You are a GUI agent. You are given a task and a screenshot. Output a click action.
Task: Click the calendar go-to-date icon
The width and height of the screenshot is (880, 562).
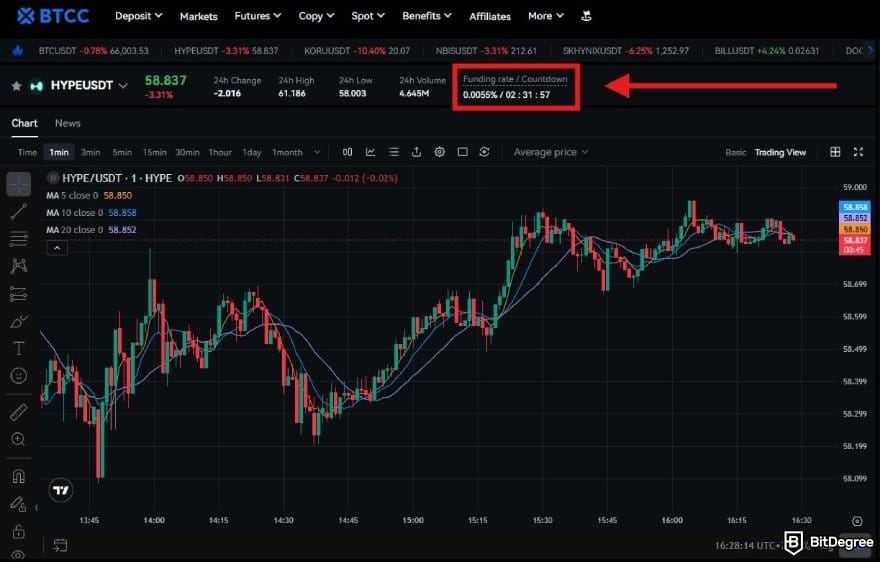coord(60,545)
